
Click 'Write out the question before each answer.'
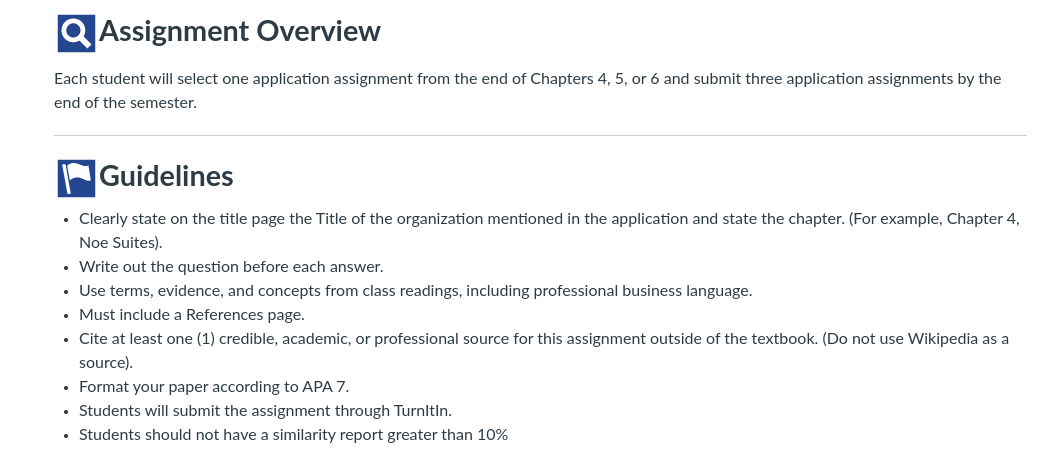pos(231,267)
